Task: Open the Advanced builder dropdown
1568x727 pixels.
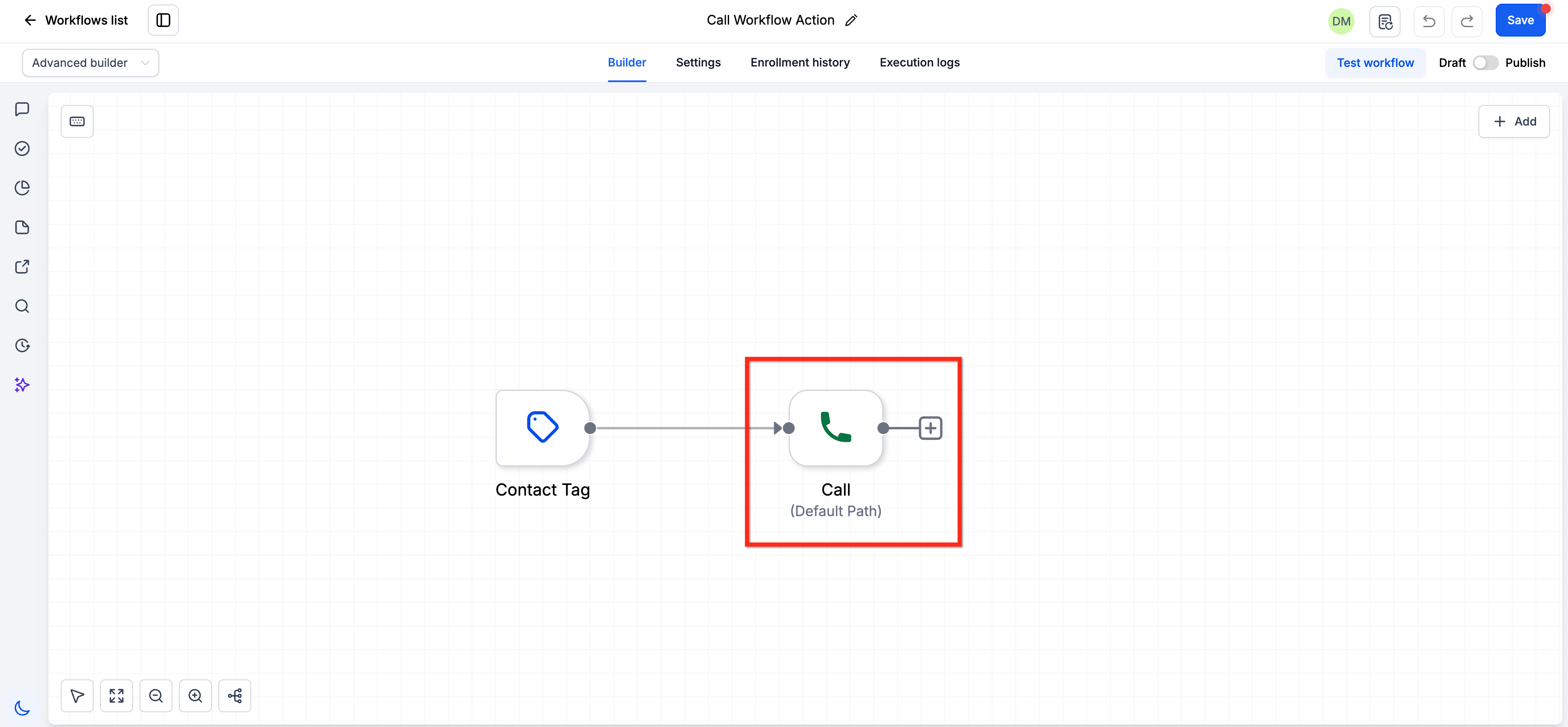Action: 91,63
